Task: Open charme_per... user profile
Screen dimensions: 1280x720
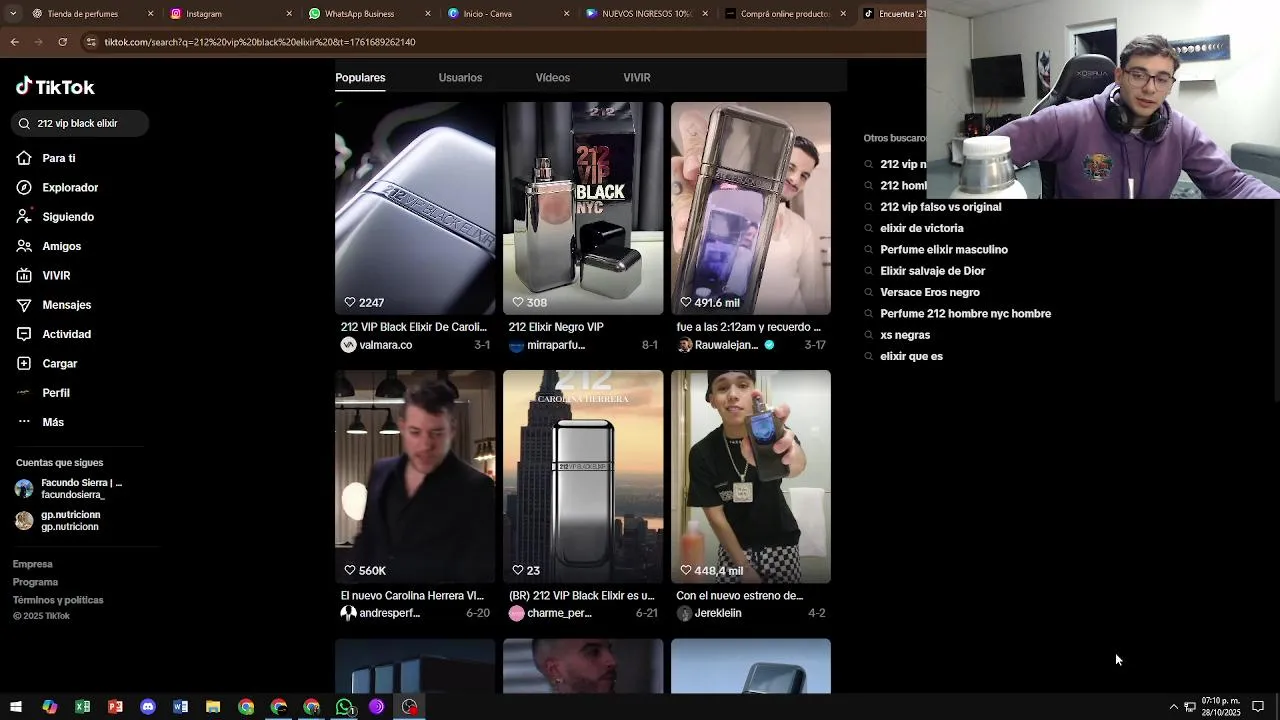Action: pos(550,613)
